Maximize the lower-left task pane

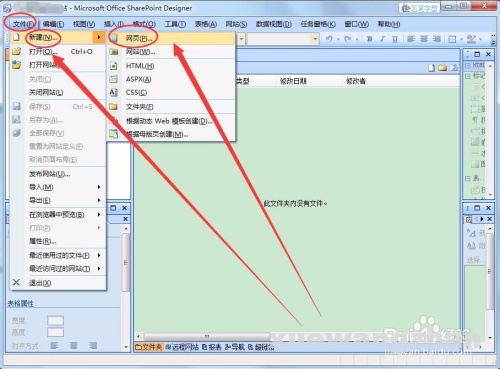113,208
